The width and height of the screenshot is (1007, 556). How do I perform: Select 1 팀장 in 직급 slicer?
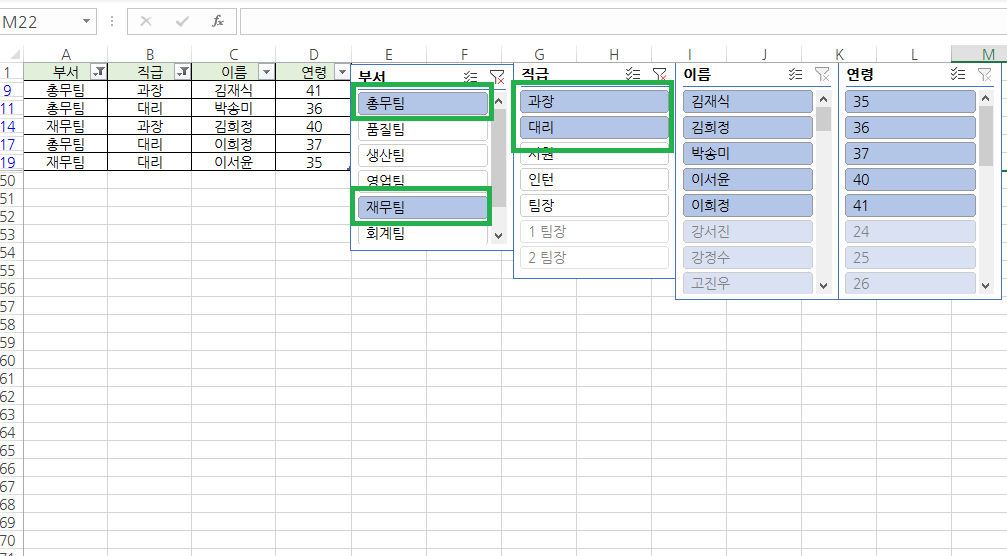[594, 231]
